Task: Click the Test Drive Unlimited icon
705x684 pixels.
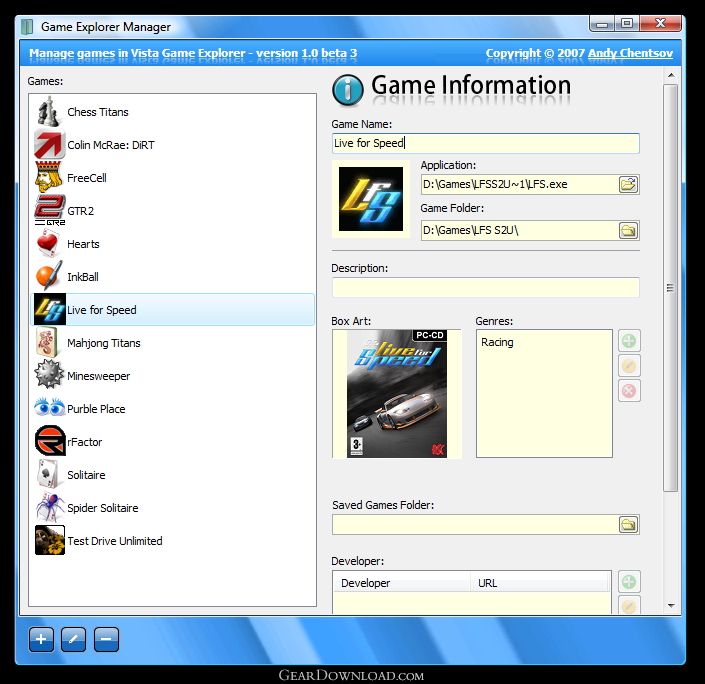Action: (49, 540)
